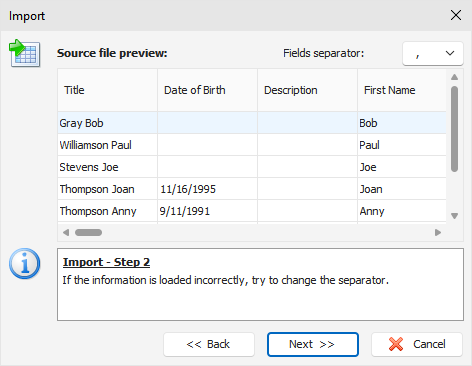Click the vertical scrollbar thumb
The width and height of the screenshot is (472, 366).
[x=454, y=129]
